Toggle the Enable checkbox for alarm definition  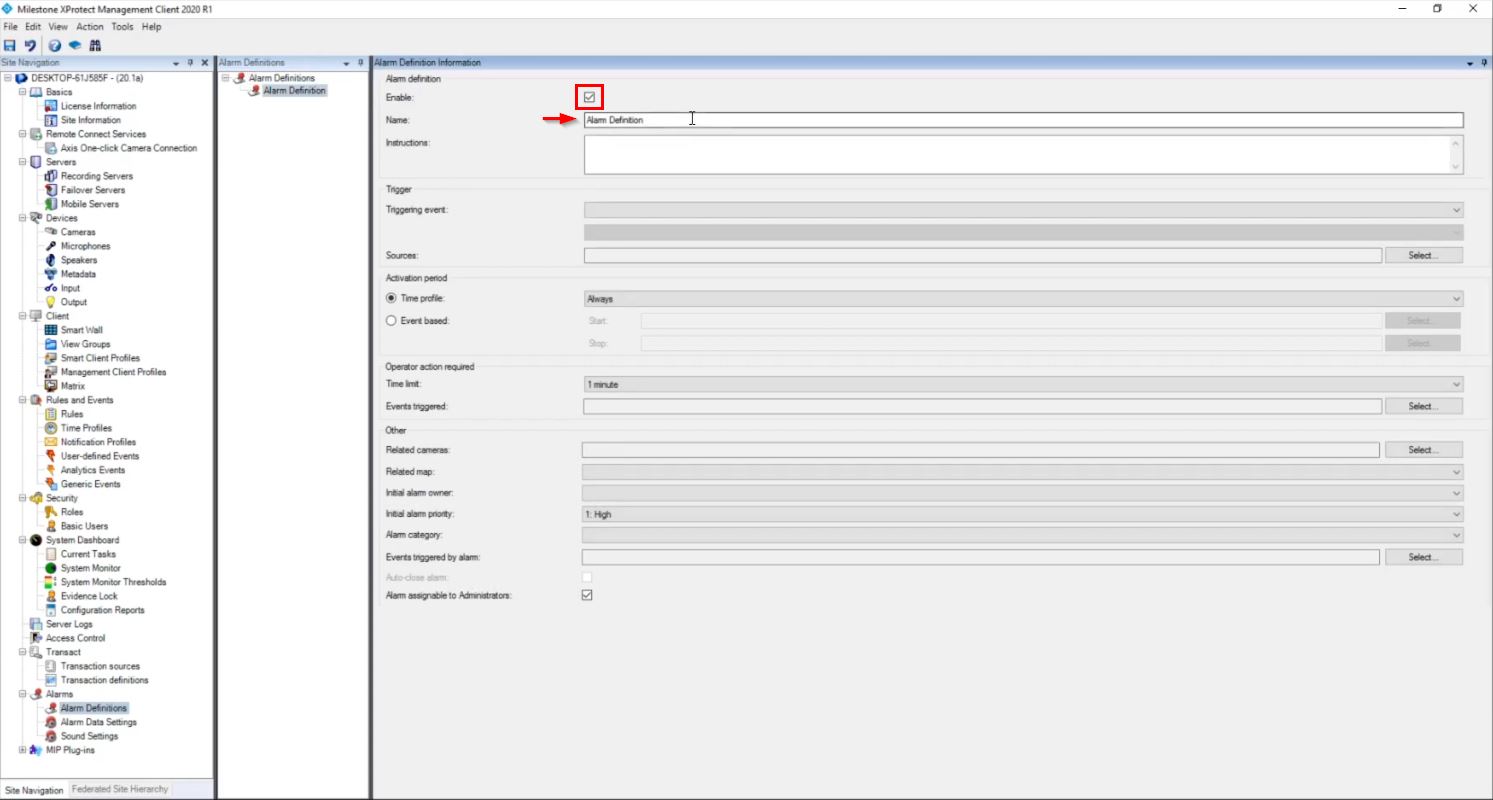point(590,97)
